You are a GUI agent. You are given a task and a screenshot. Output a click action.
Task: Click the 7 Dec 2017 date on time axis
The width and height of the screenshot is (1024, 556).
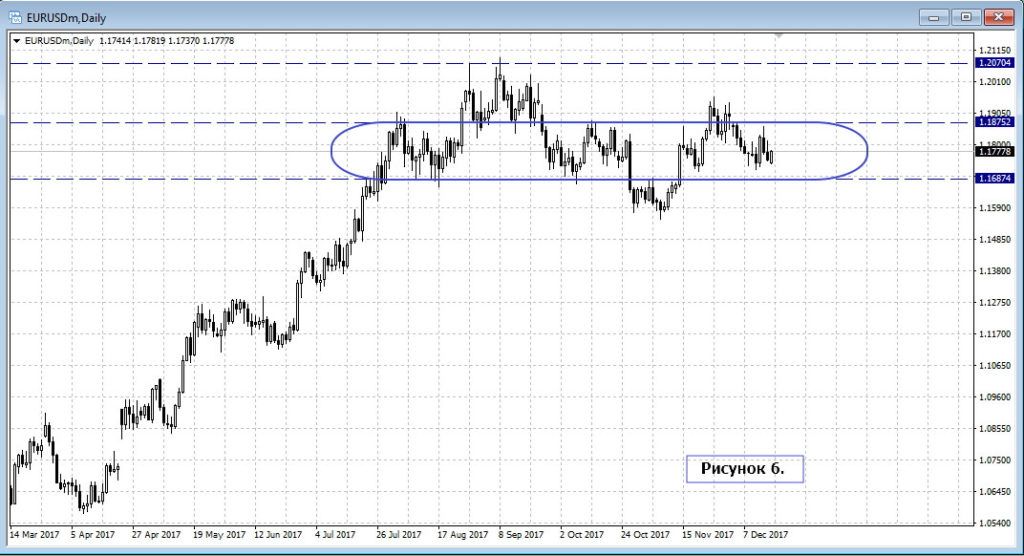click(766, 534)
